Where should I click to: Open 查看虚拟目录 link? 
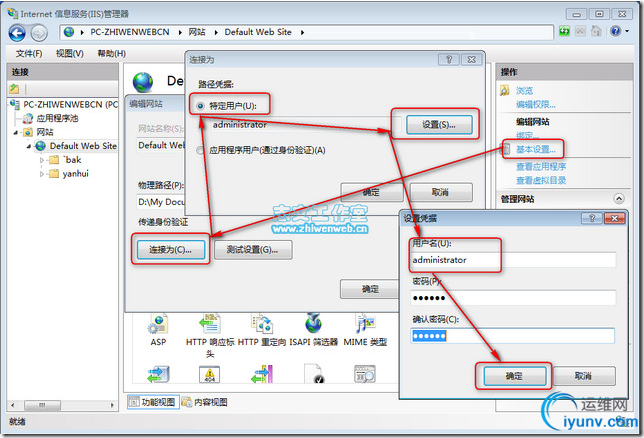tap(541, 180)
